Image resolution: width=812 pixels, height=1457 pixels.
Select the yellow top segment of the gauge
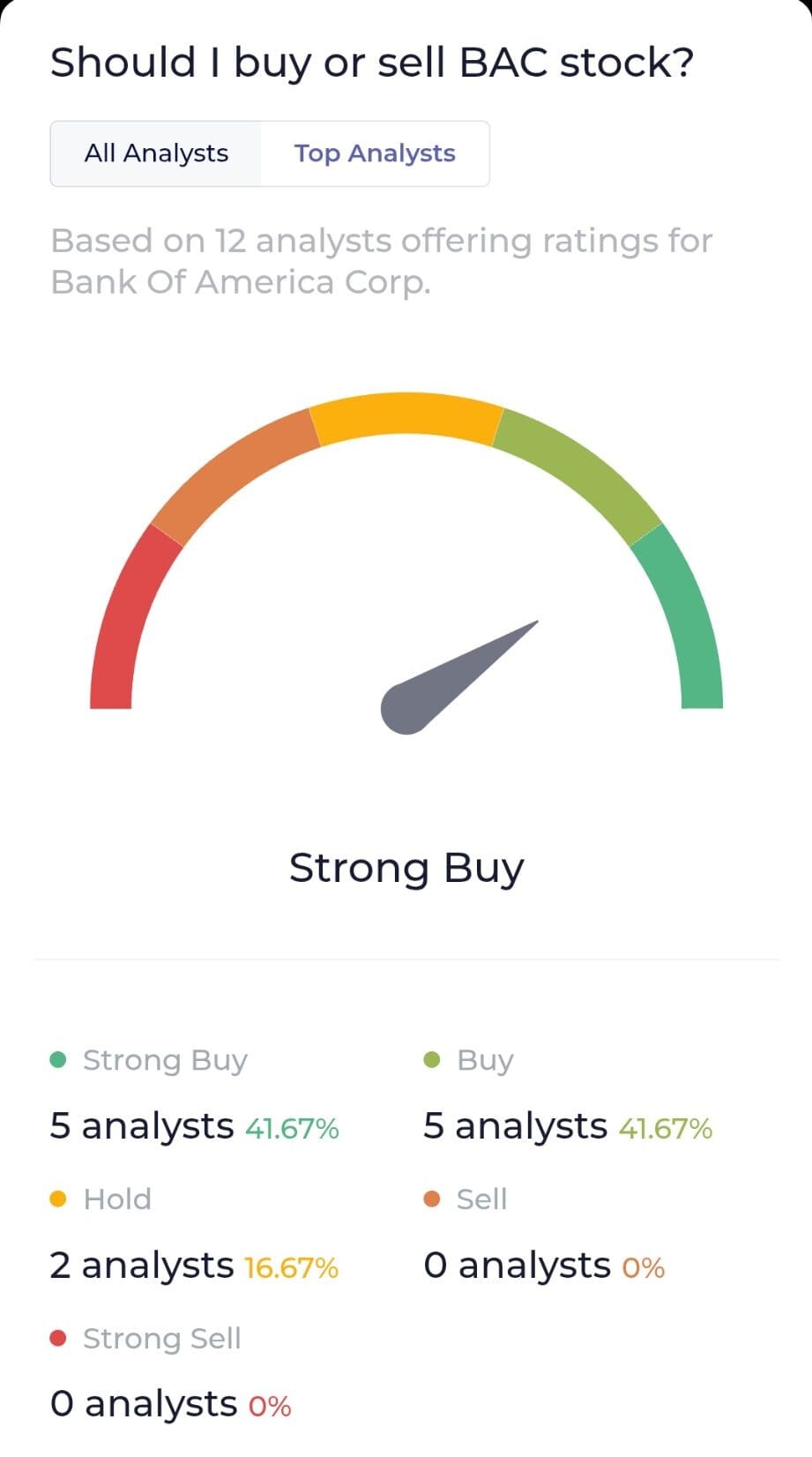[406, 416]
